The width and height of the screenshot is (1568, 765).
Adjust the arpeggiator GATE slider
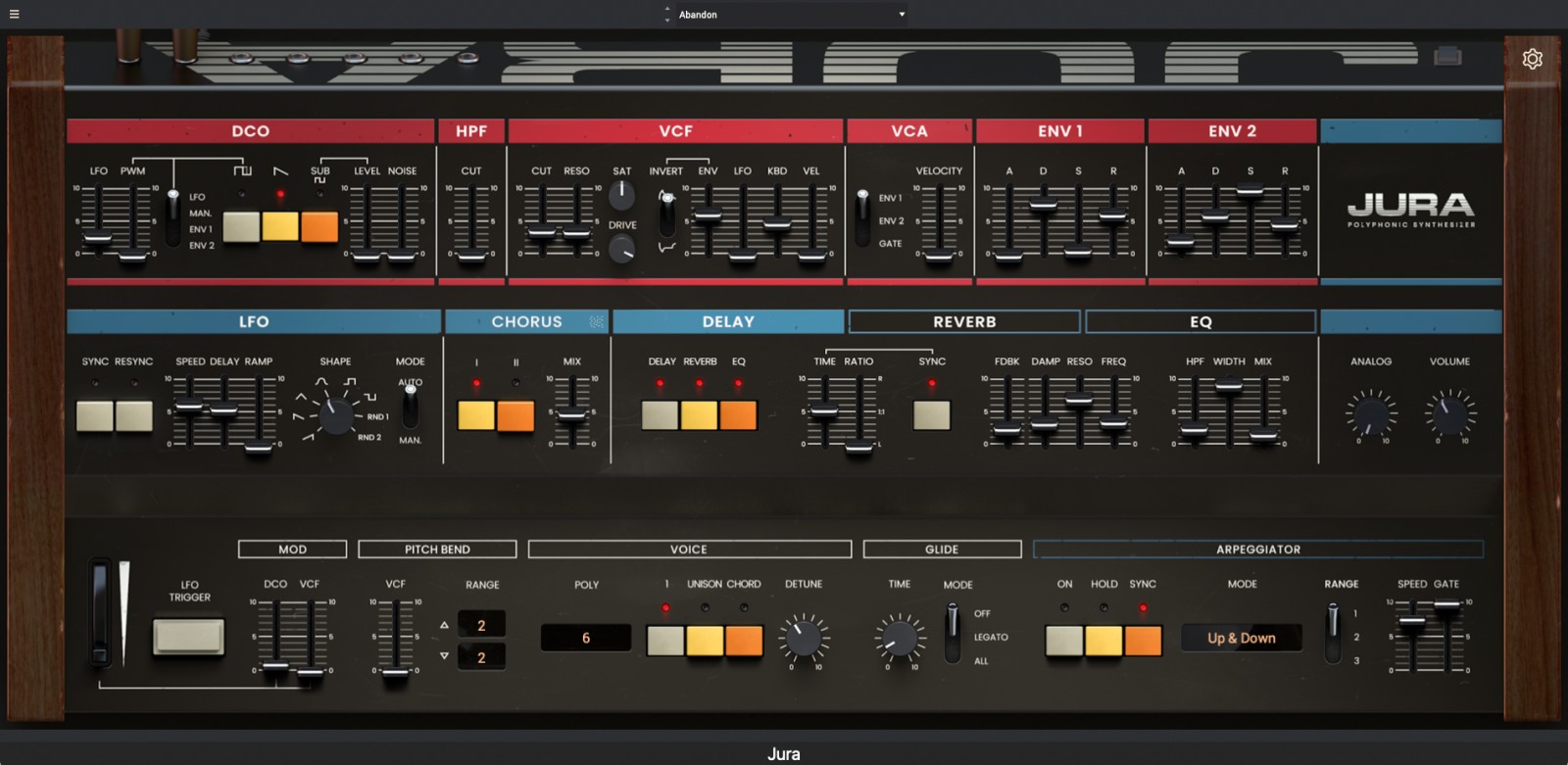1446,606
